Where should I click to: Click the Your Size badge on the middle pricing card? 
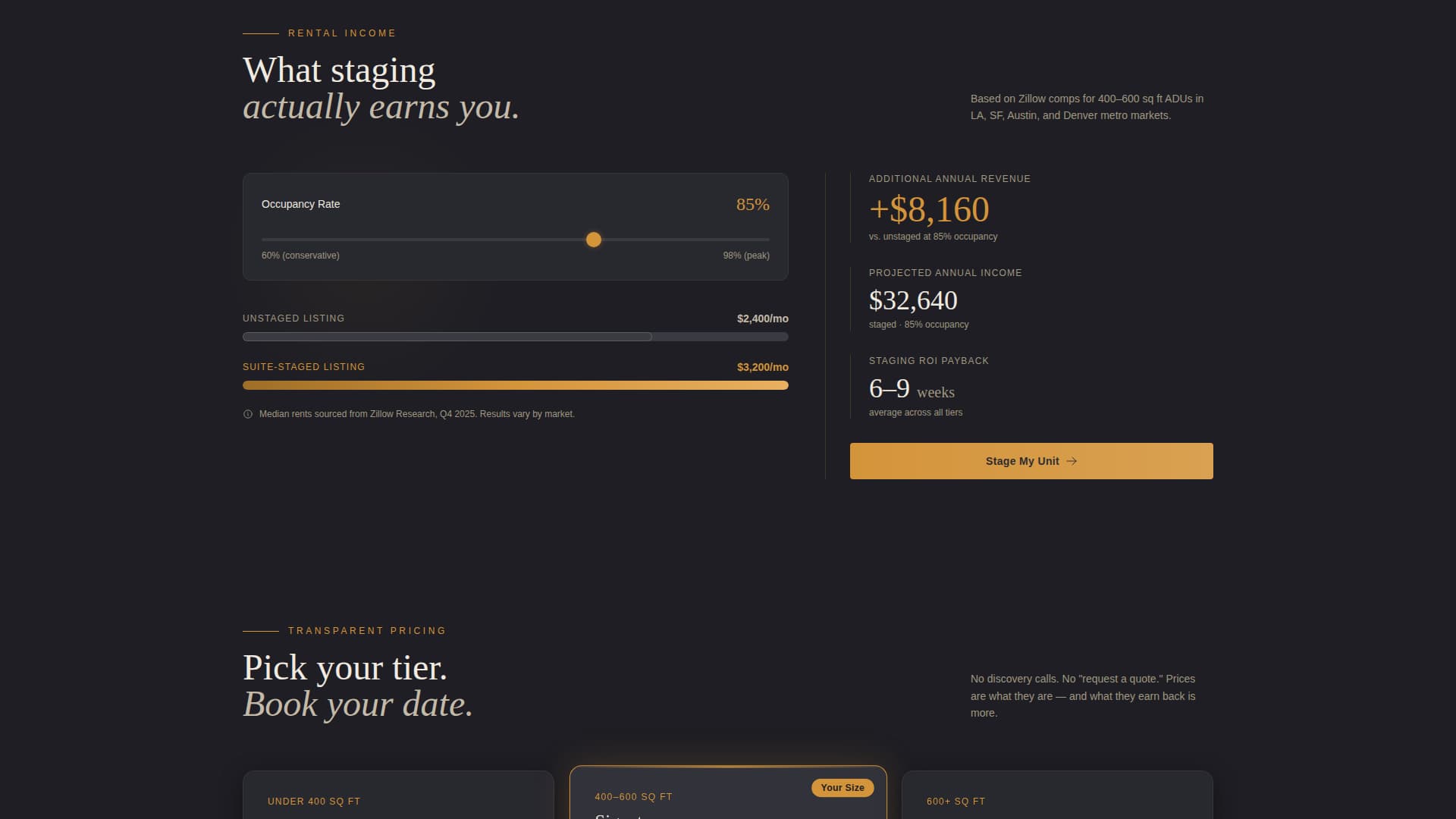(843, 787)
